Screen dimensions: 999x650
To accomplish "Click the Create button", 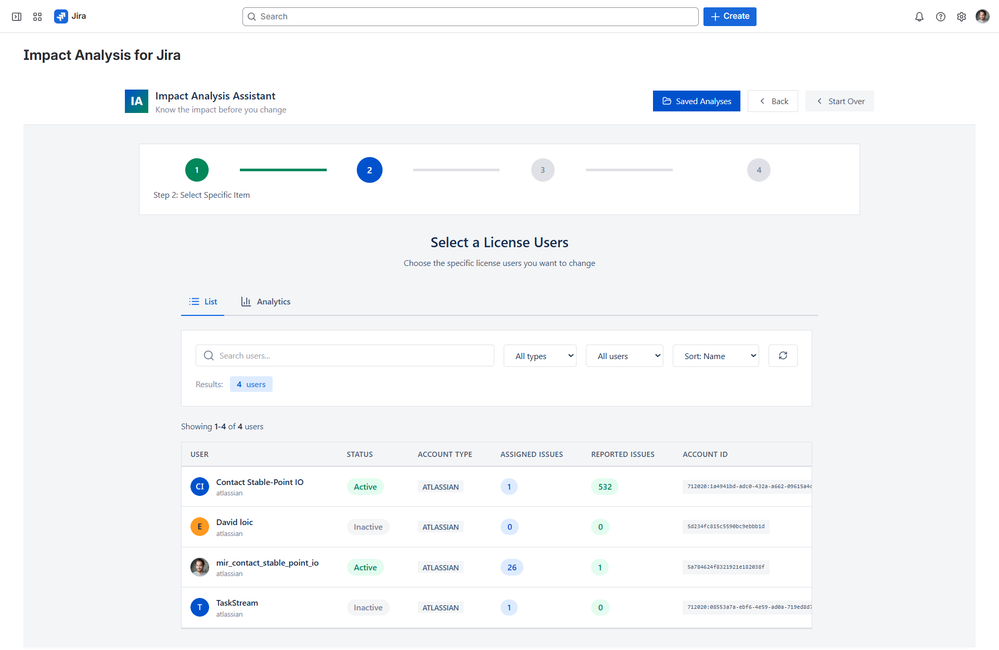I will coord(729,17).
